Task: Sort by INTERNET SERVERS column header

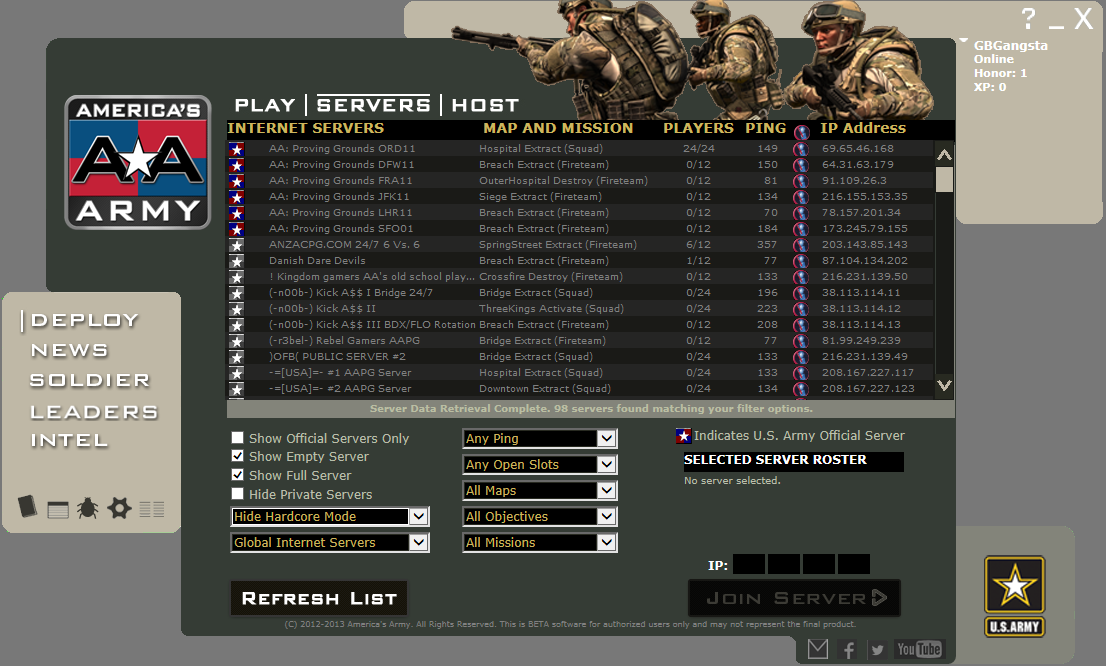Action: [x=305, y=128]
